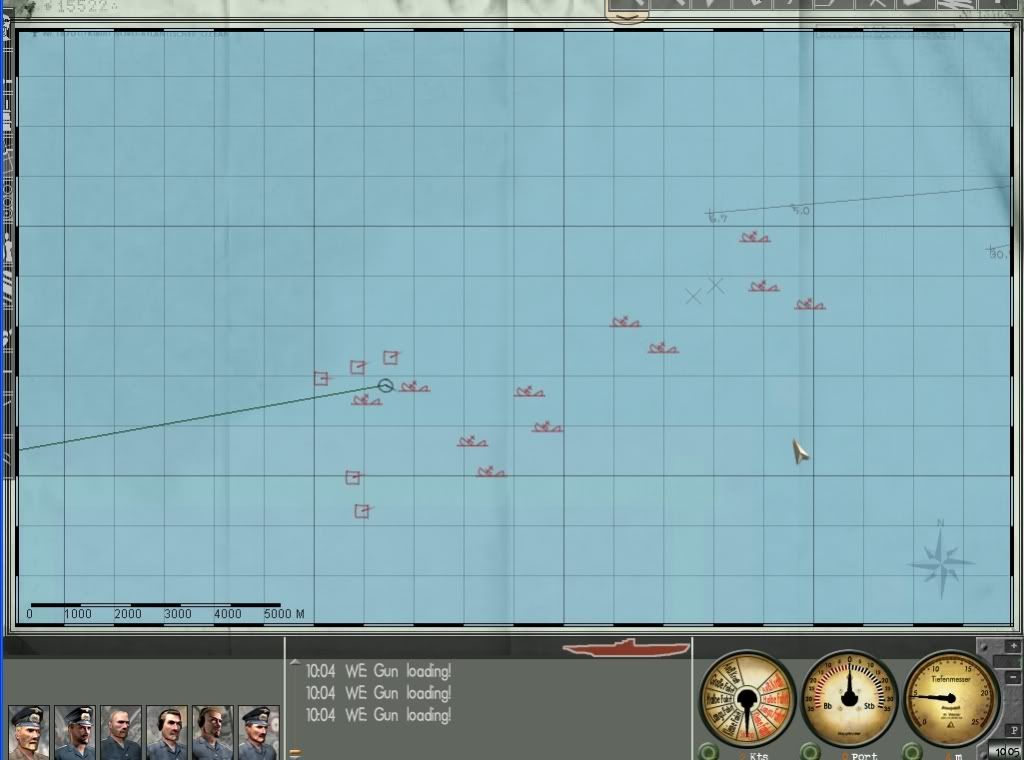This screenshot has width=1024, height=760.
Task: Select the northernmost square contact marker
Action: click(391, 357)
